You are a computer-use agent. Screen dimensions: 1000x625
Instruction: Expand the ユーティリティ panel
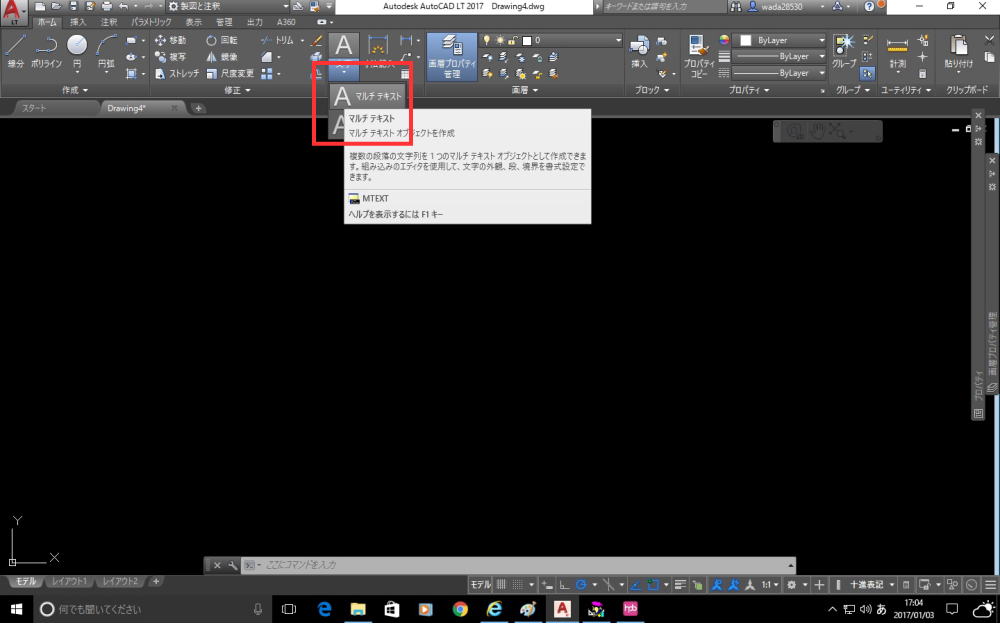click(x=906, y=91)
